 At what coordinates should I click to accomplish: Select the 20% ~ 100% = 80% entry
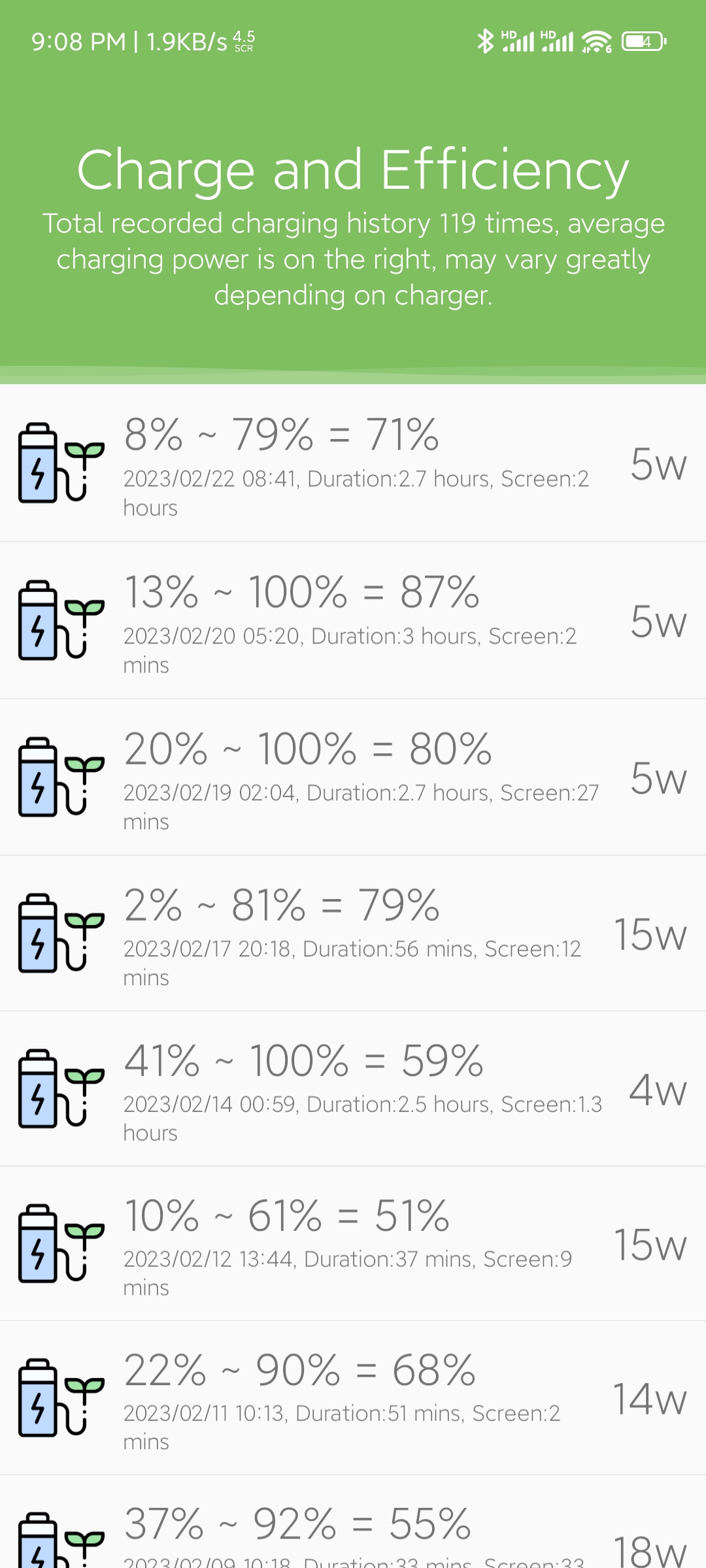(353, 777)
